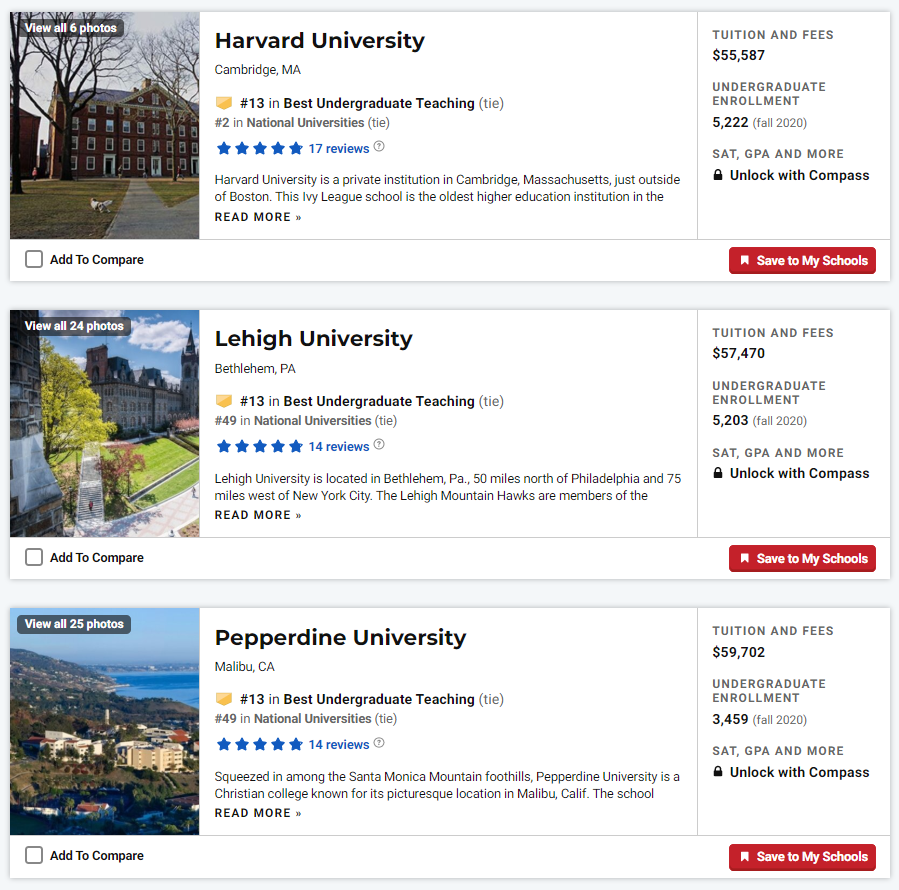Click the lock icon in Lehigh's Unlock with Compass
The height and width of the screenshot is (890, 899).
click(718, 473)
